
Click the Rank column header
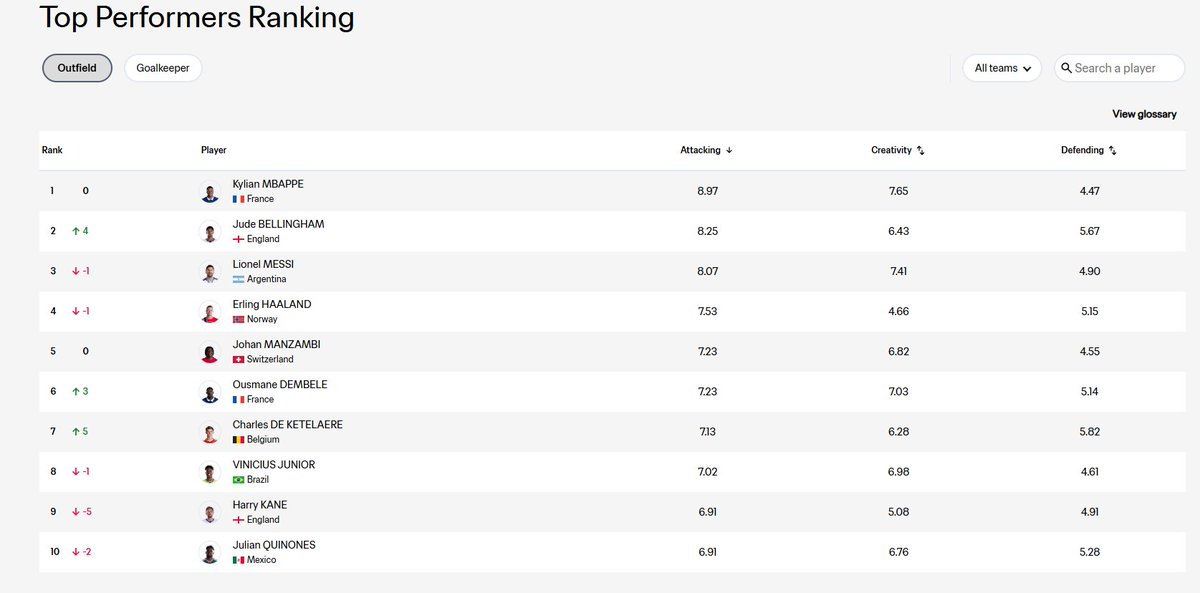(x=52, y=150)
